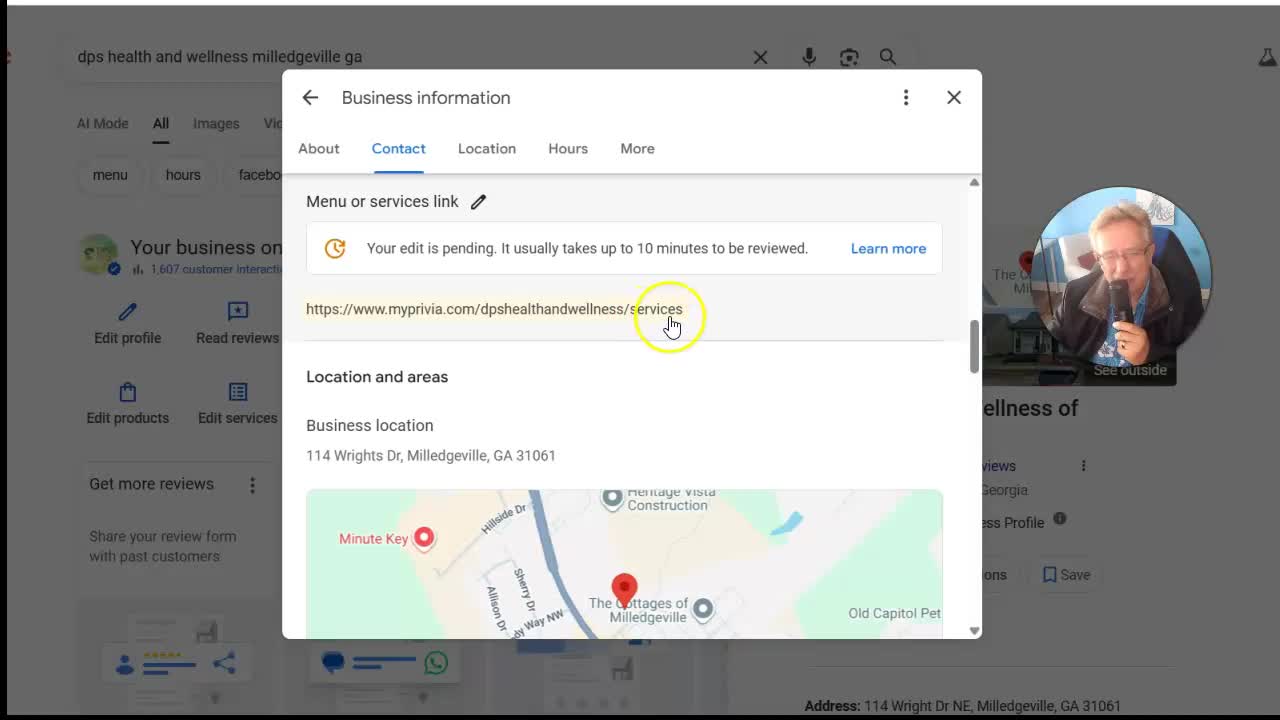This screenshot has width=1280, height=720.
Task: Click Edit profile pencil icon
Action: click(x=127, y=313)
